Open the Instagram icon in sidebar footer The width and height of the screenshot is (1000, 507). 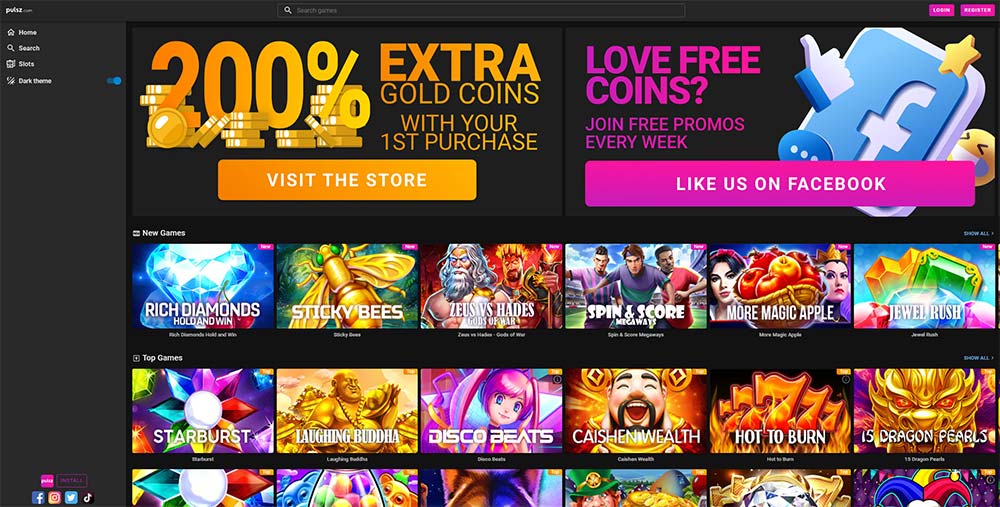coord(55,497)
